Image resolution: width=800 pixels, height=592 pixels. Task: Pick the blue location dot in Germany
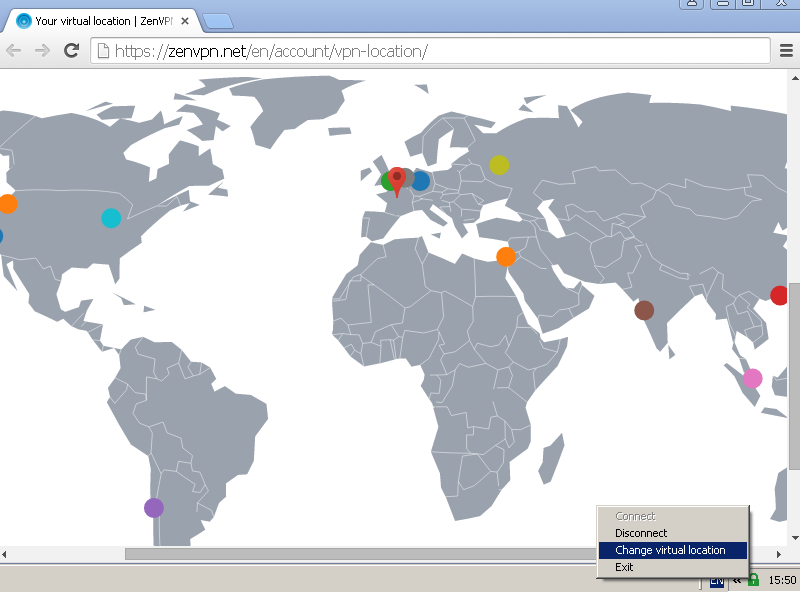421,181
